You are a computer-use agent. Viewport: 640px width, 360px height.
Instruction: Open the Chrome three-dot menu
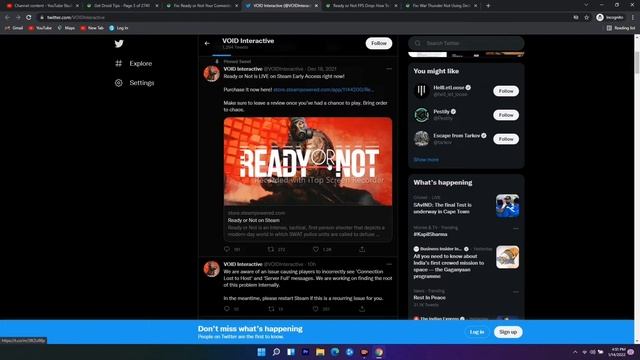coord(633,18)
